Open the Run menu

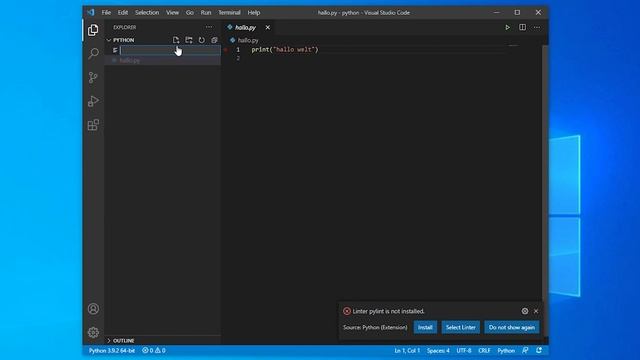(x=206, y=13)
